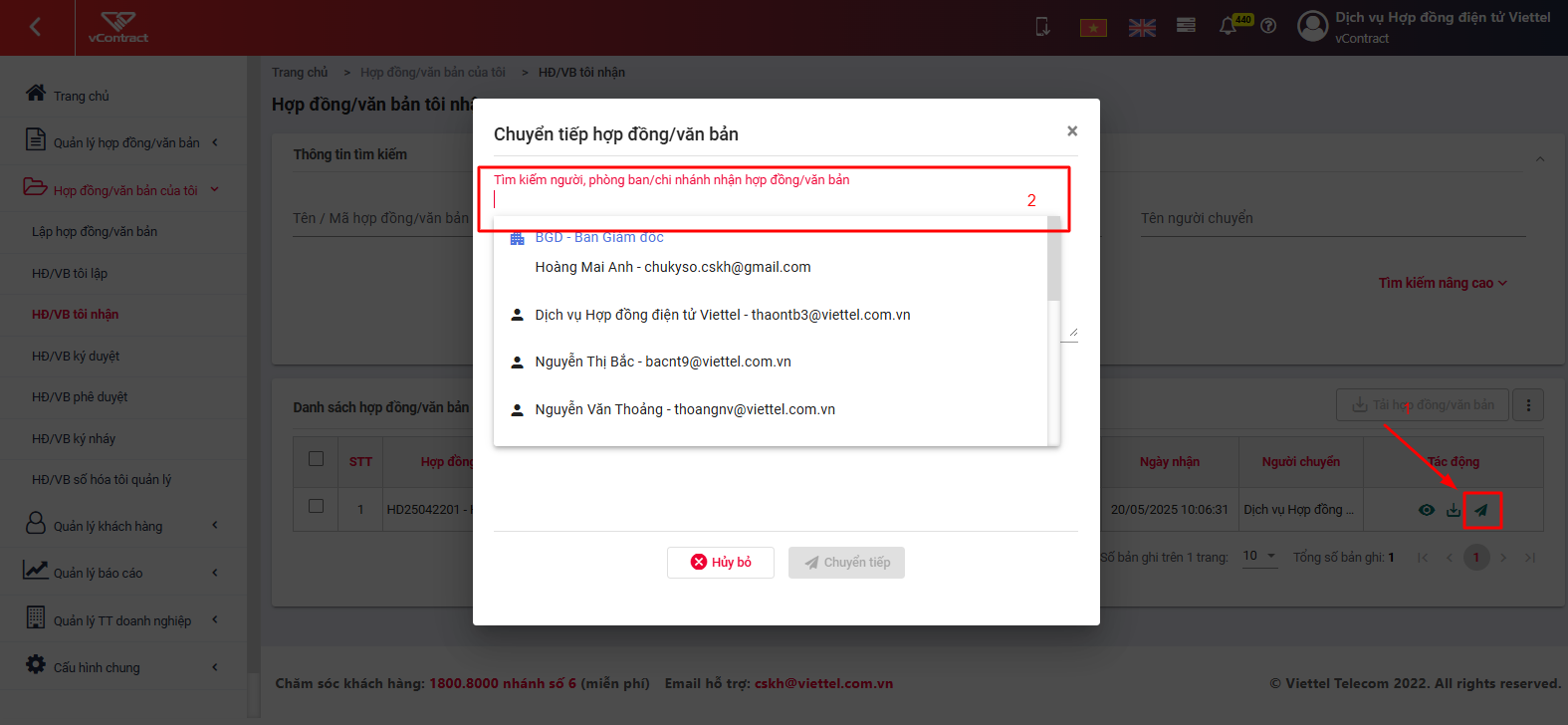Click the Tên người chuyển input field

1333,218
